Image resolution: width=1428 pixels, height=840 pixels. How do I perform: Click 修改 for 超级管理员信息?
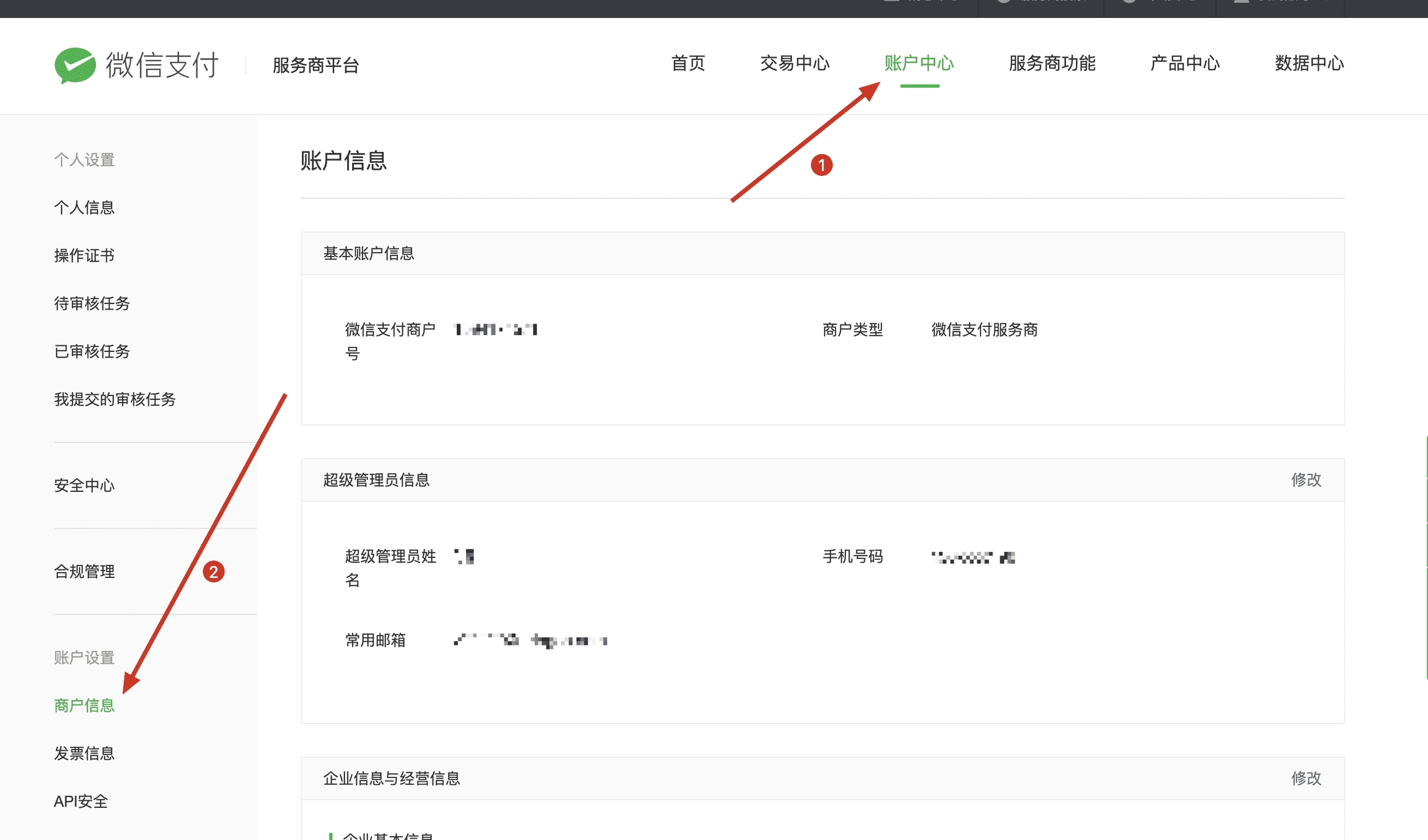coord(1306,480)
